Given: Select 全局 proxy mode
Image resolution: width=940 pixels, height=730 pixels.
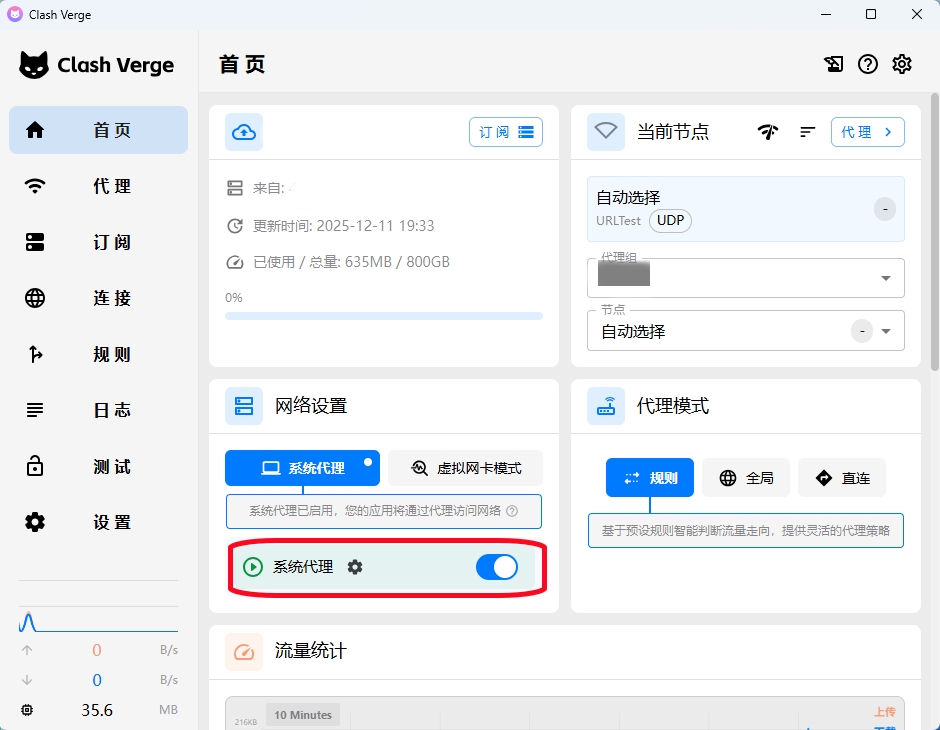Looking at the screenshot, I should (x=746, y=478).
